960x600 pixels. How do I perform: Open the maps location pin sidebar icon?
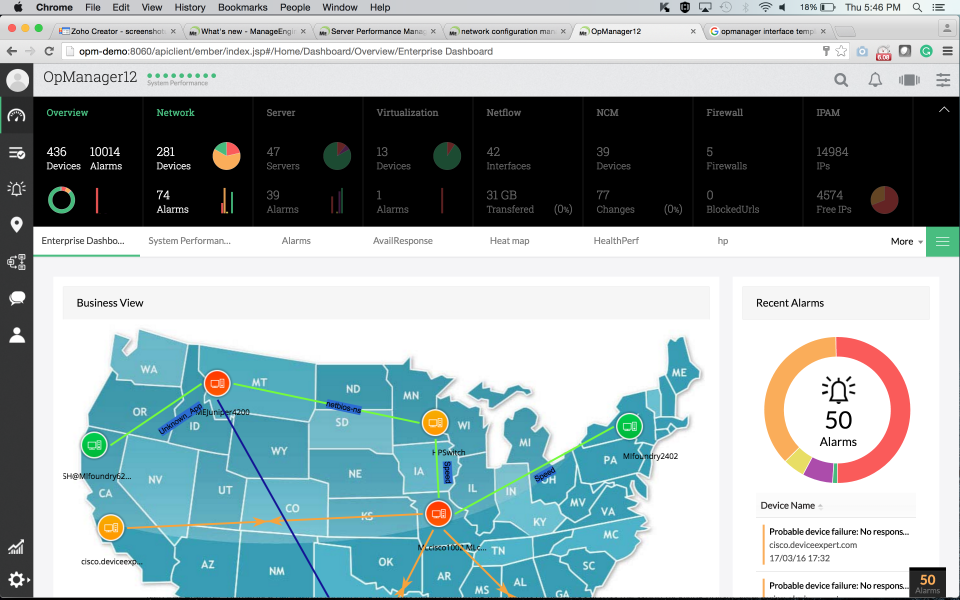17,225
